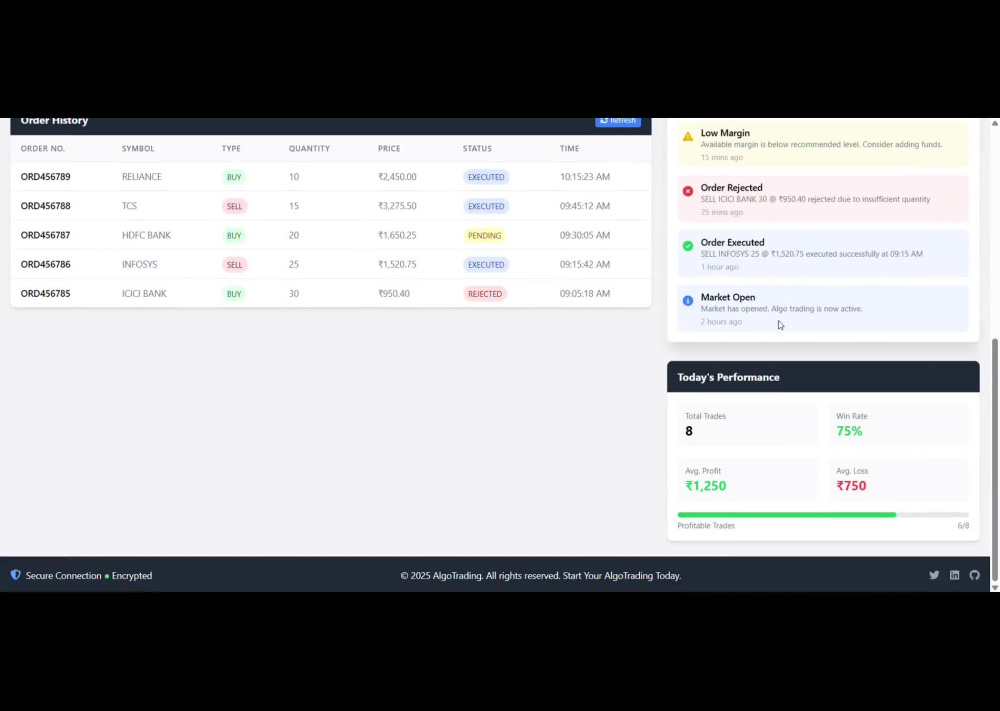Click the Order Rejected red cross icon

(x=688, y=191)
